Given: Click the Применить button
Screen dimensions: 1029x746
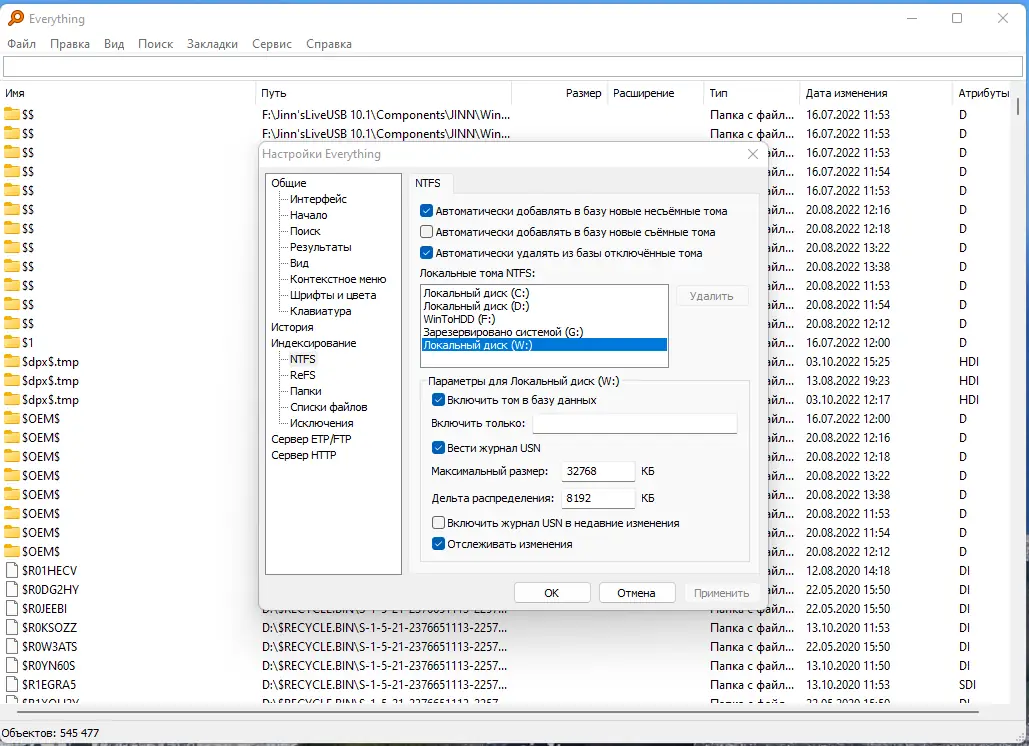Looking at the screenshot, I should tap(721, 592).
